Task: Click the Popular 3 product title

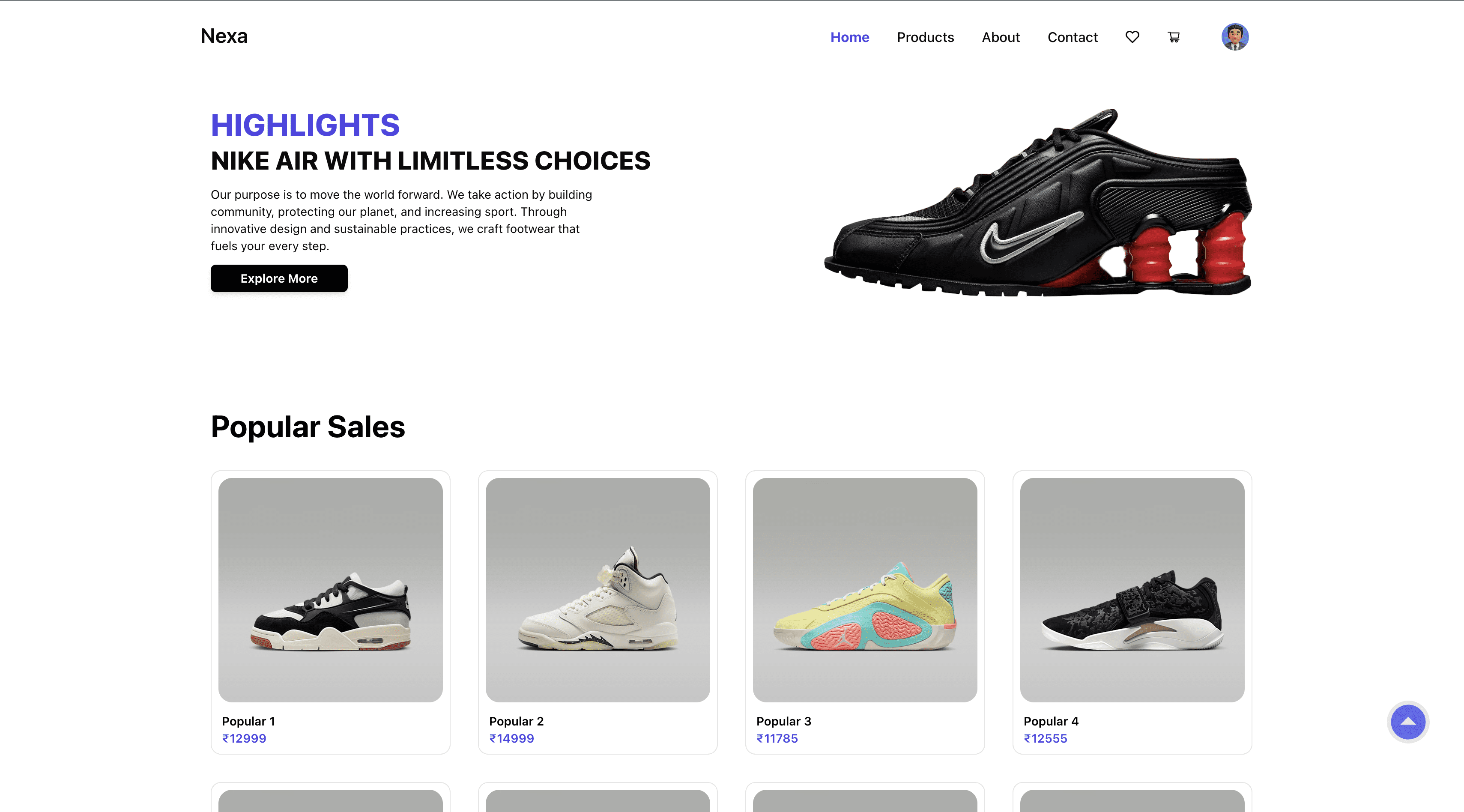Action: coord(784,721)
